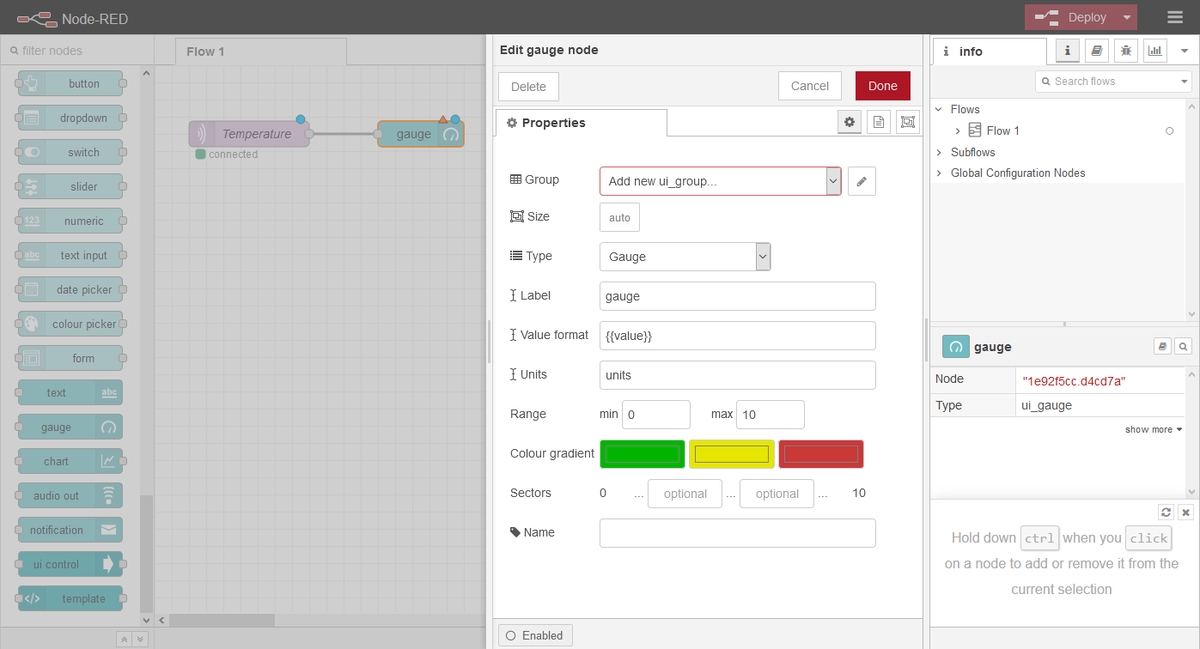The height and width of the screenshot is (649, 1200).
Task: Select the template node in palette
Action: coord(71,598)
